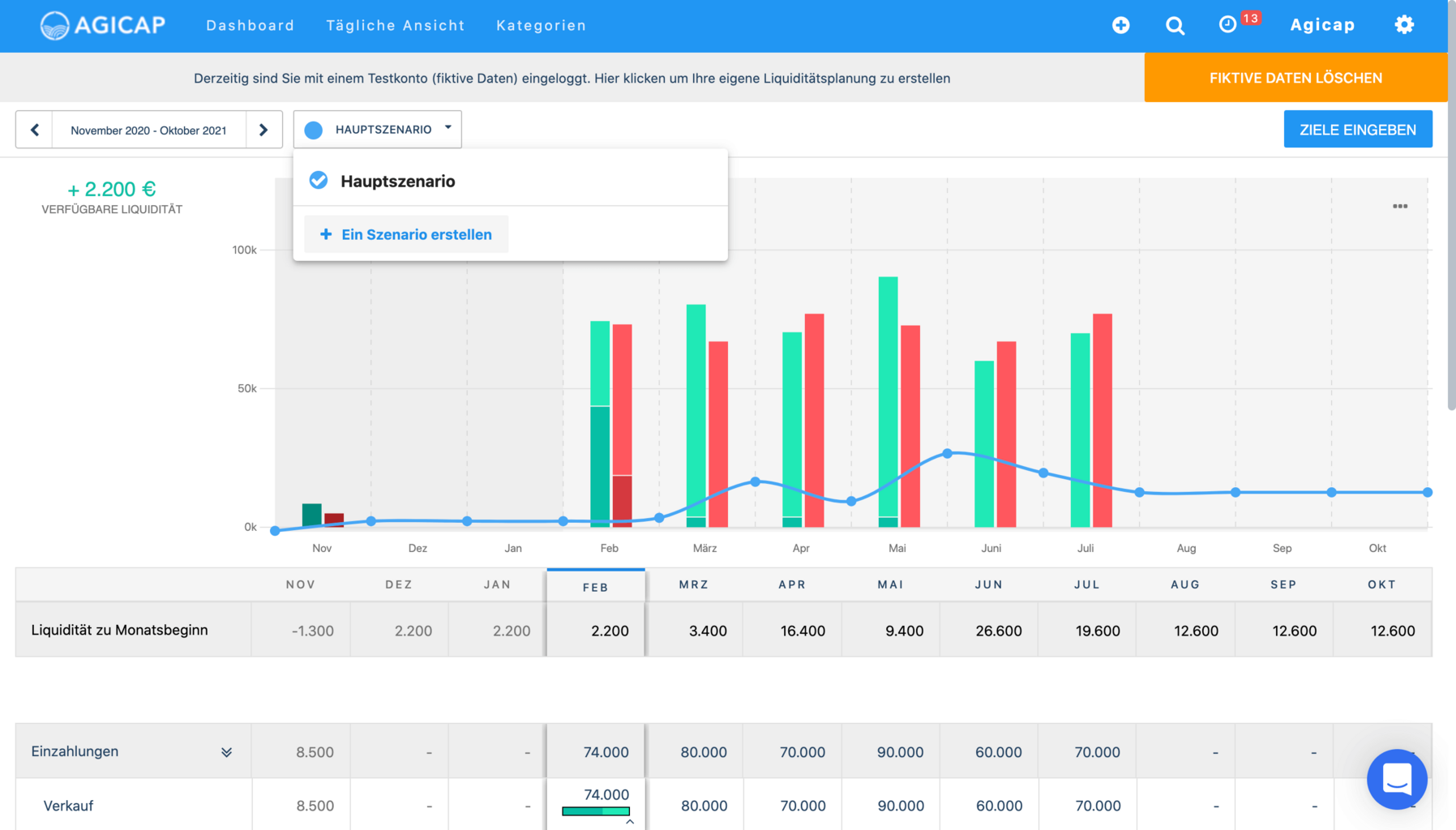Switch to Tägliche Ansicht tab

pyautogui.click(x=396, y=25)
